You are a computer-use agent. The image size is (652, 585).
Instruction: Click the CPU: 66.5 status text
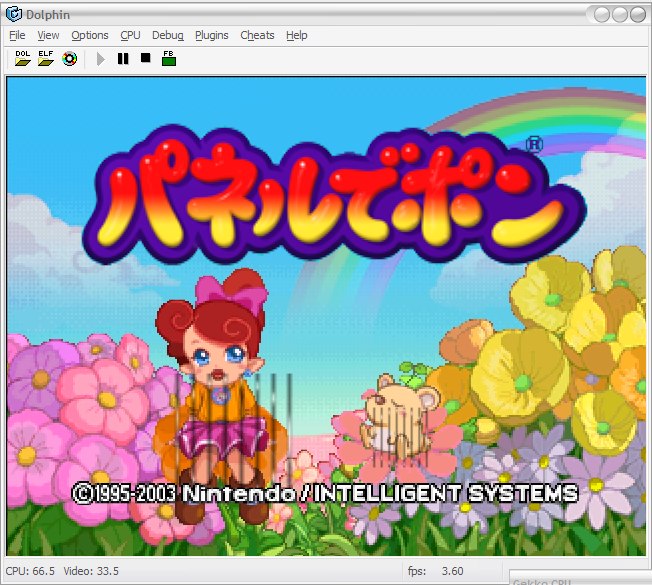click(30, 571)
